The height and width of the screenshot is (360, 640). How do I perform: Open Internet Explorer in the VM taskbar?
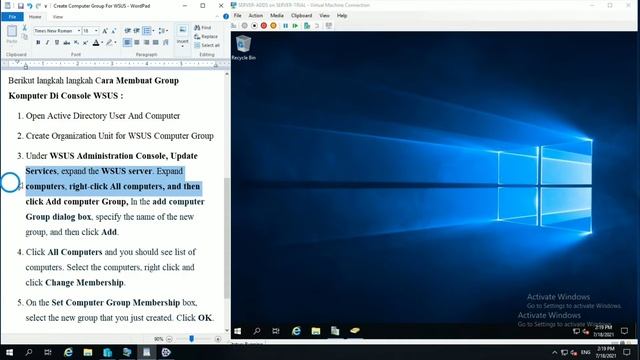296,331
